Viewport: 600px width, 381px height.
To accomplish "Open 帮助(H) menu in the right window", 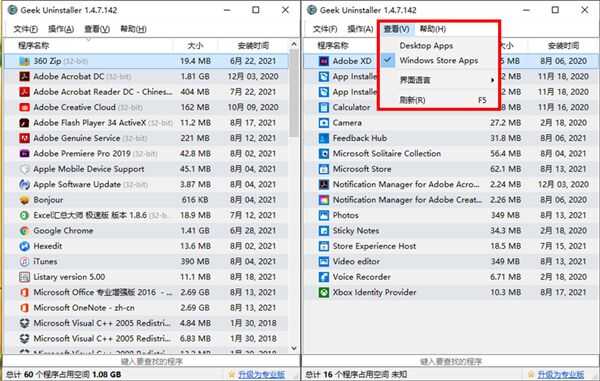I will (433, 29).
